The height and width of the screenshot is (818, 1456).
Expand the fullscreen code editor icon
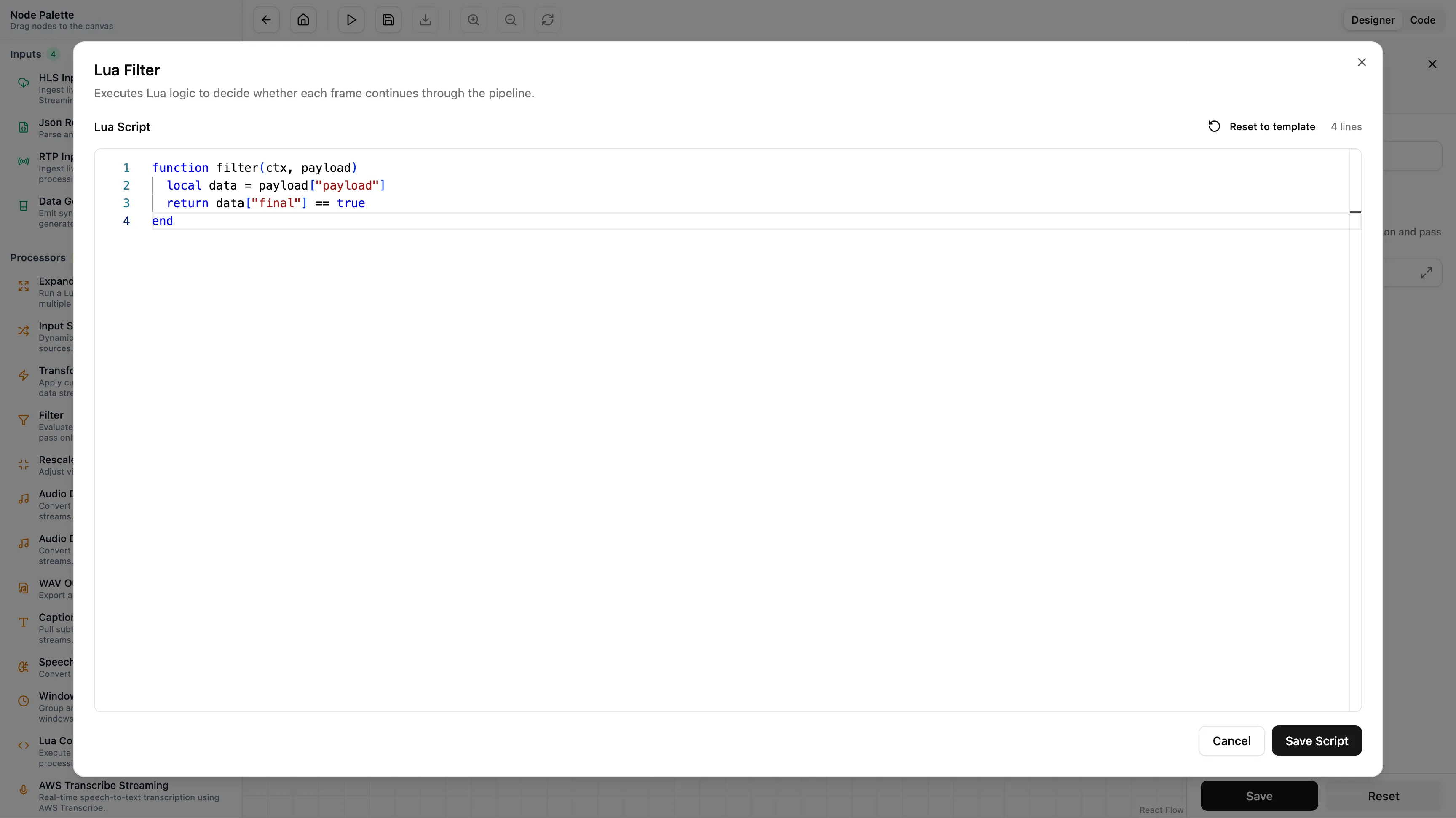[x=1427, y=272]
